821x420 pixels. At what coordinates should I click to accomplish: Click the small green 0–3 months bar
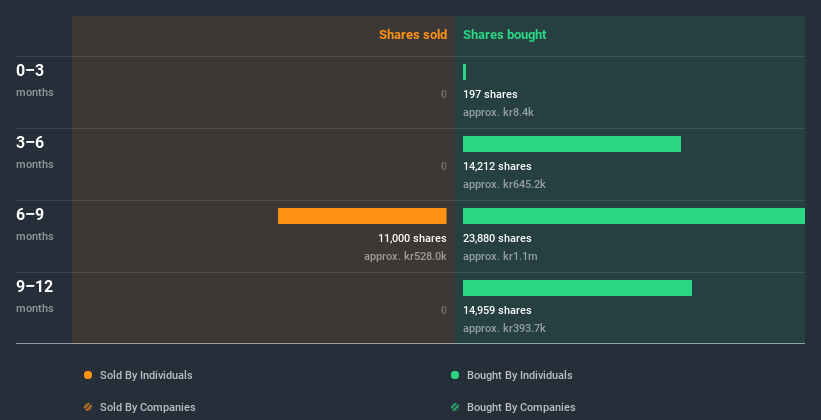(464, 72)
